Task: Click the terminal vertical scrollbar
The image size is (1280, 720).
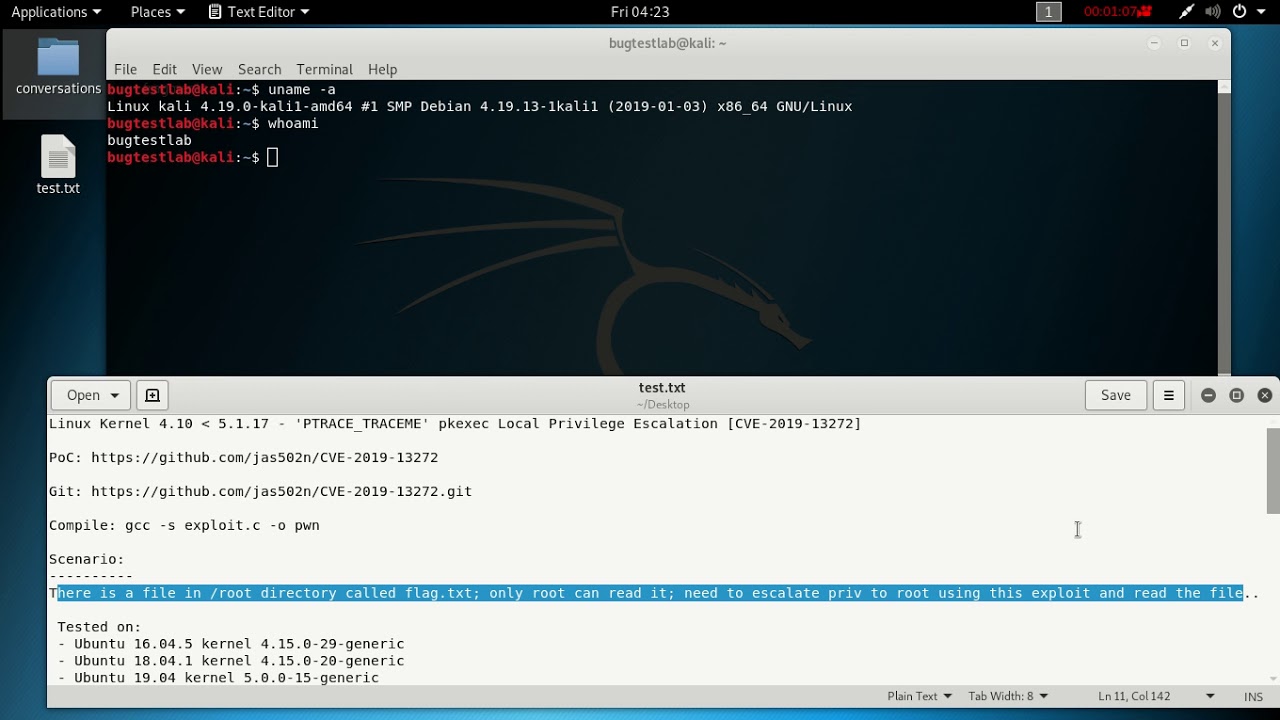Action: tap(1224, 228)
